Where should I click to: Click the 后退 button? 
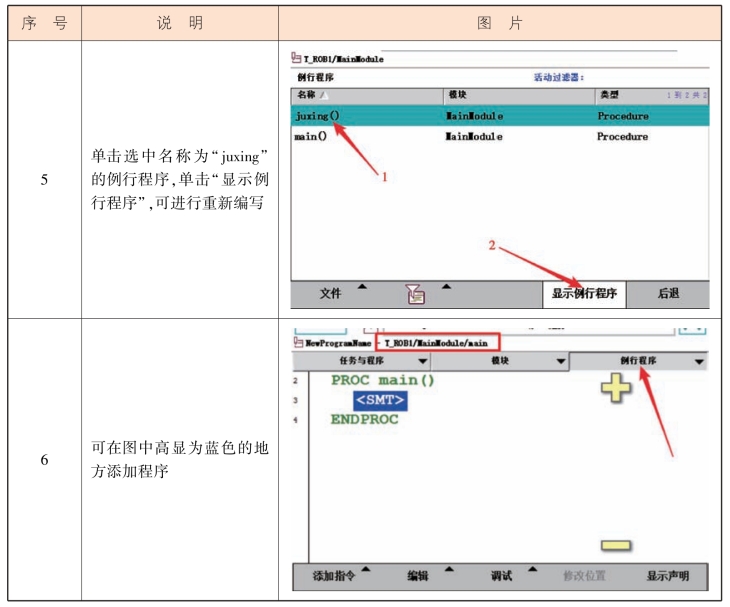pos(668,294)
